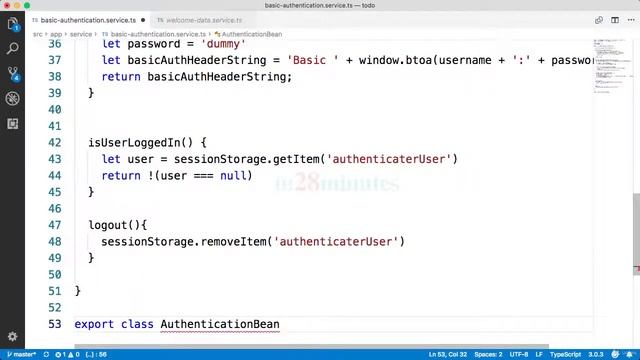
Task: Click isUserLoggedIn method name
Action: [134, 142]
